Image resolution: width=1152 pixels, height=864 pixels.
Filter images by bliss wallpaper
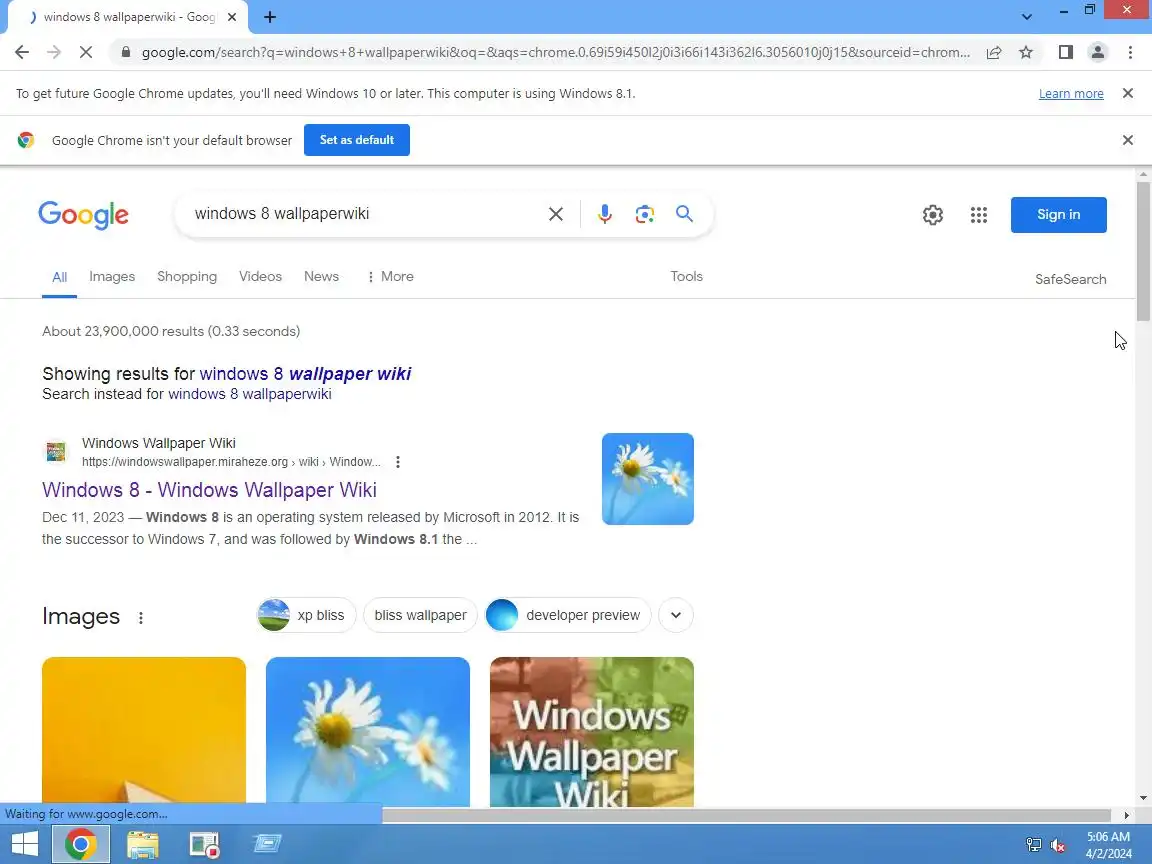(x=420, y=615)
